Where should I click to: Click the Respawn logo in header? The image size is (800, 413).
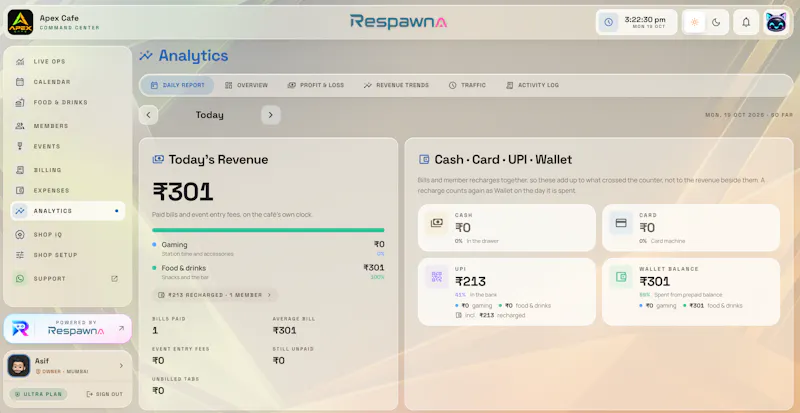(x=398, y=21)
